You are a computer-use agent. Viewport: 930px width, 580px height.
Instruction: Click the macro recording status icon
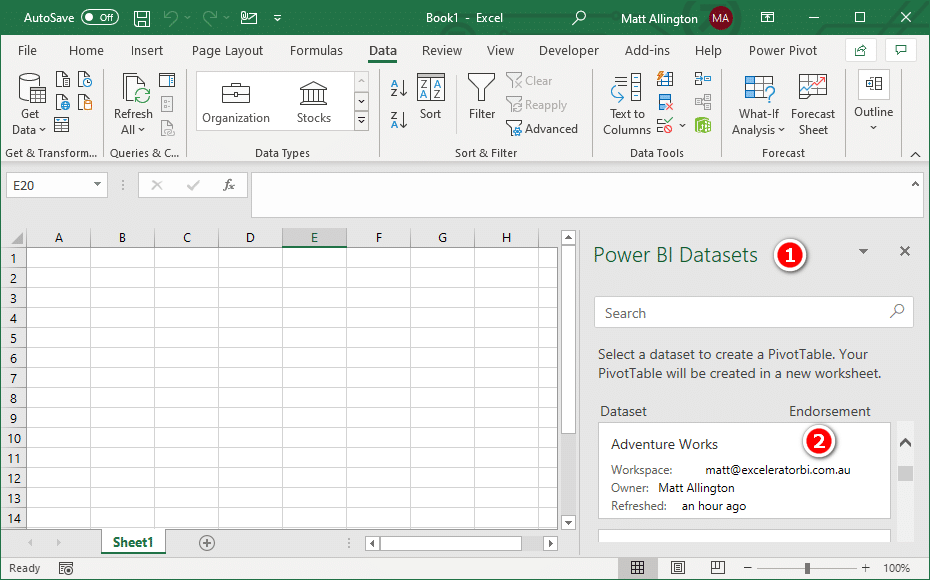click(x=66, y=569)
